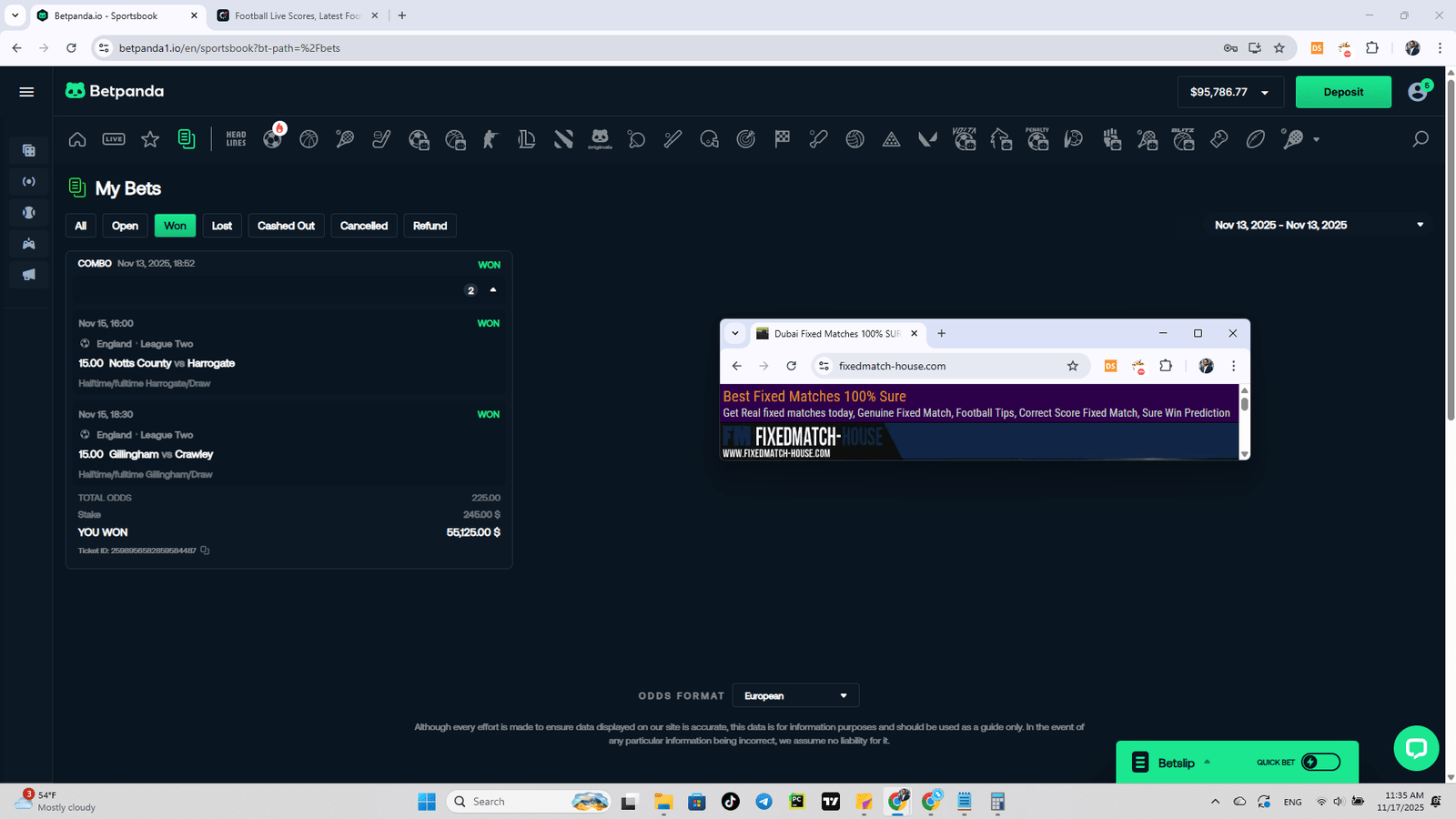Select the Cashed Out tab
Image resolution: width=1456 pixels, height=819 pixels.
[286, 225]
